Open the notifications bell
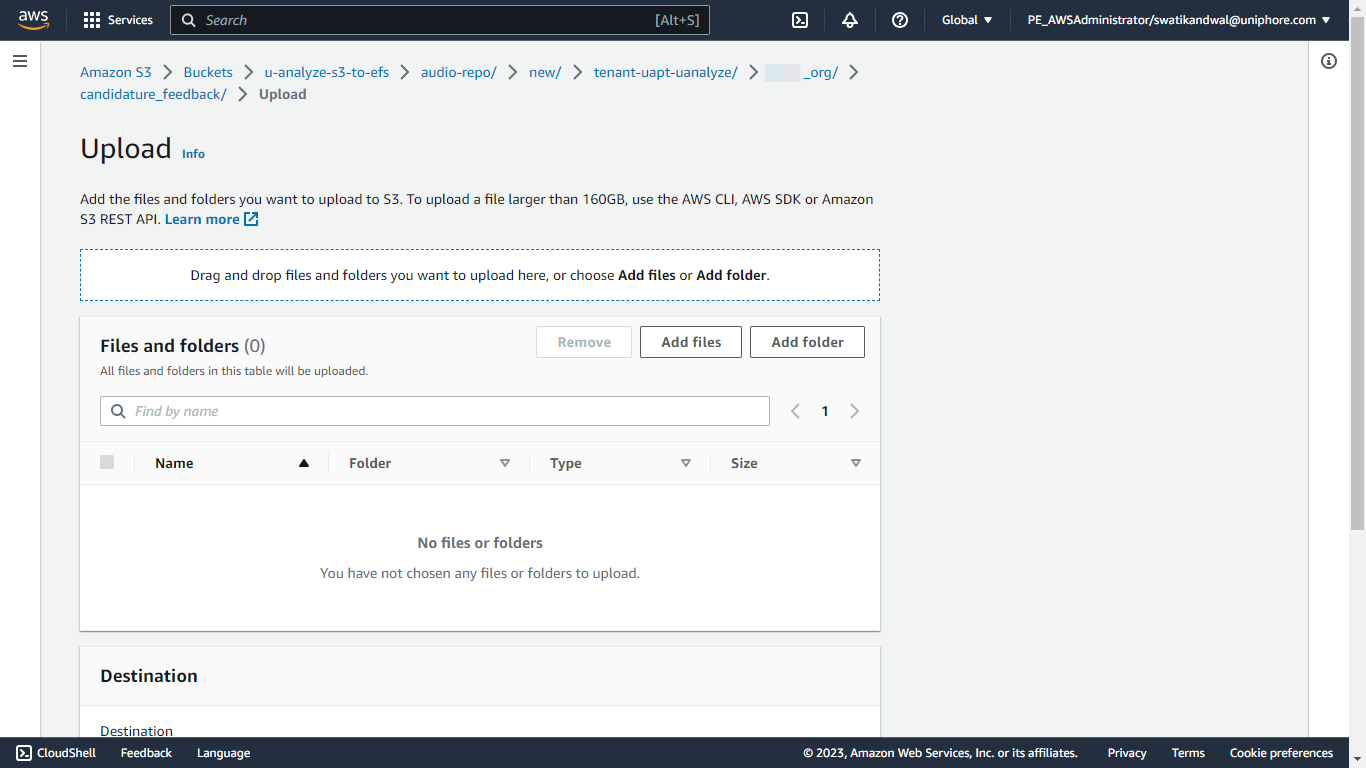Viewport: 1366px width, 768px height. tap(850, 20)
